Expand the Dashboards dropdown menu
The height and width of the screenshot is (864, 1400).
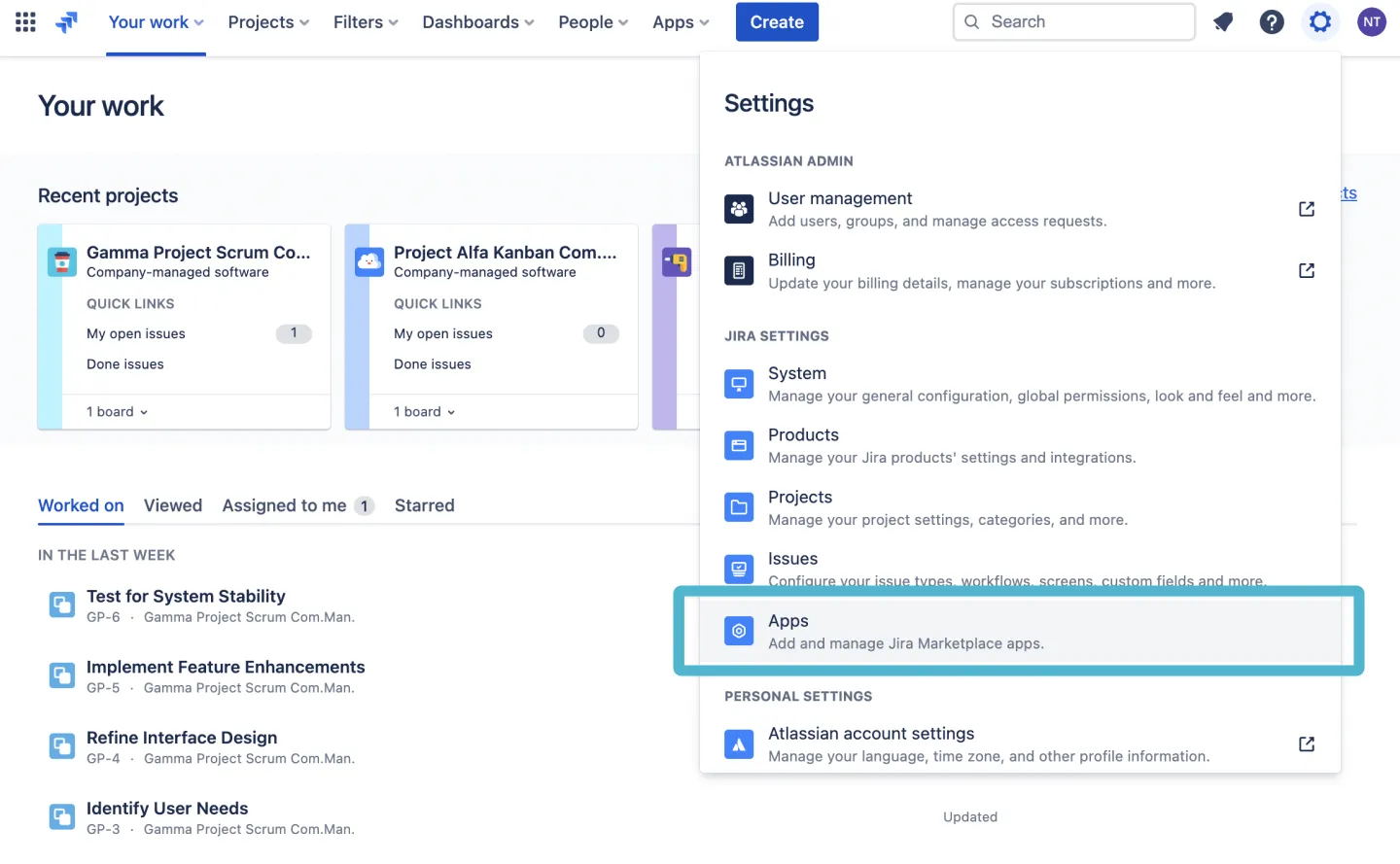(478, 22)
